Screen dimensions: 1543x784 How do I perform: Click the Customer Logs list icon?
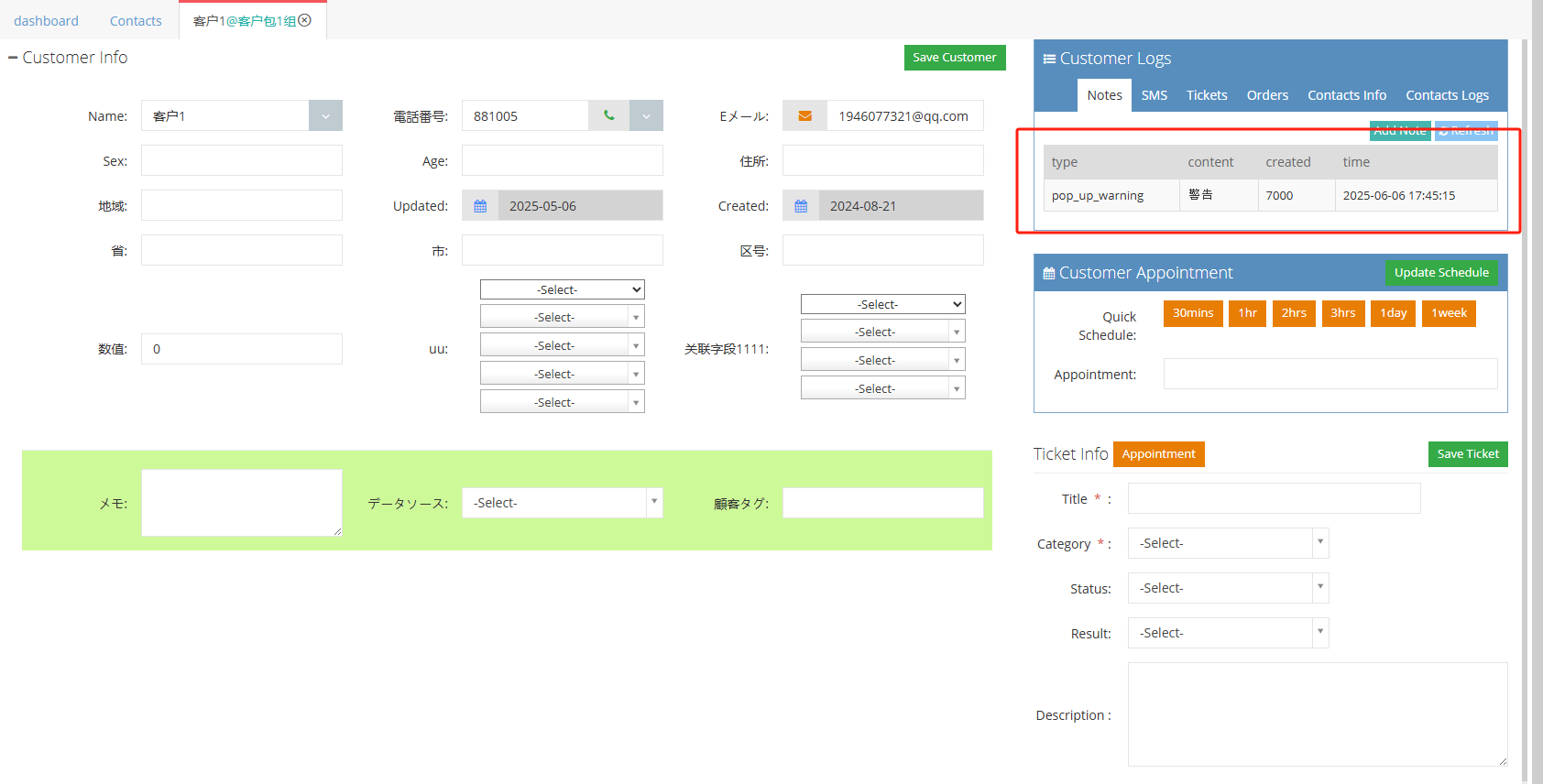(x=1049, y=59)
